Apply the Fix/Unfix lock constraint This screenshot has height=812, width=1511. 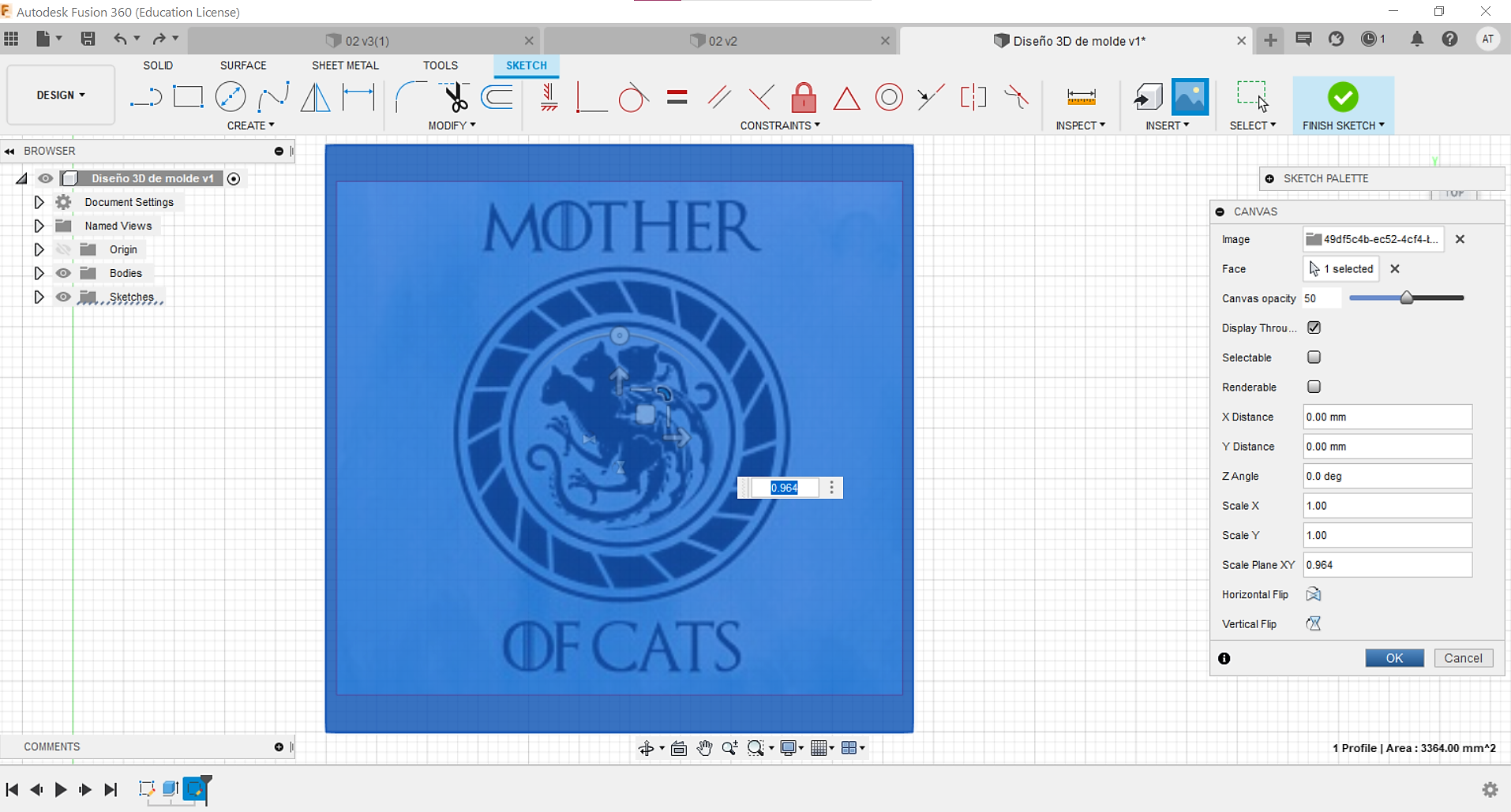tap(804, 97)
